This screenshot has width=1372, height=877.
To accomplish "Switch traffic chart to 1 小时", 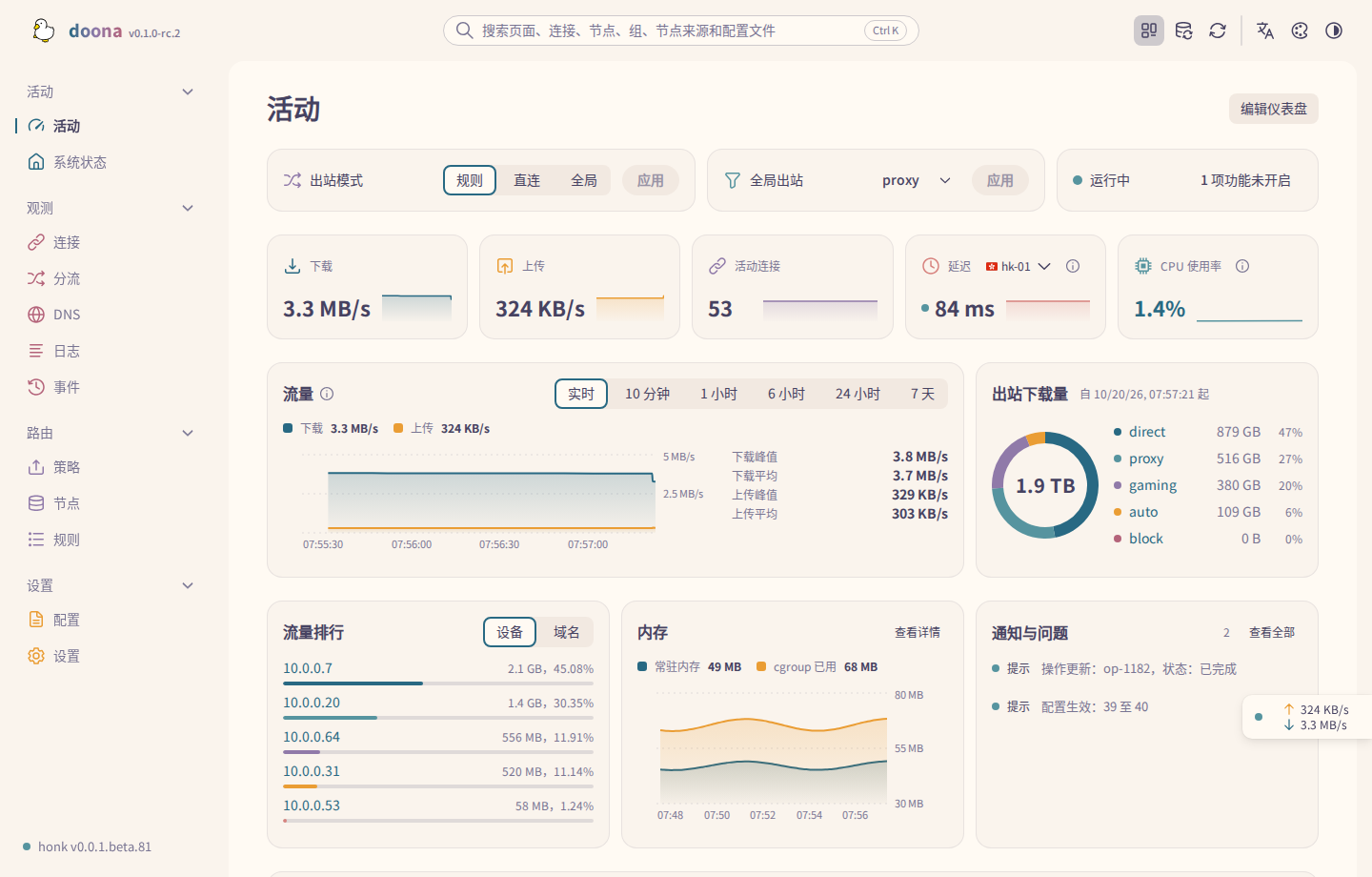I will point(719,394).
